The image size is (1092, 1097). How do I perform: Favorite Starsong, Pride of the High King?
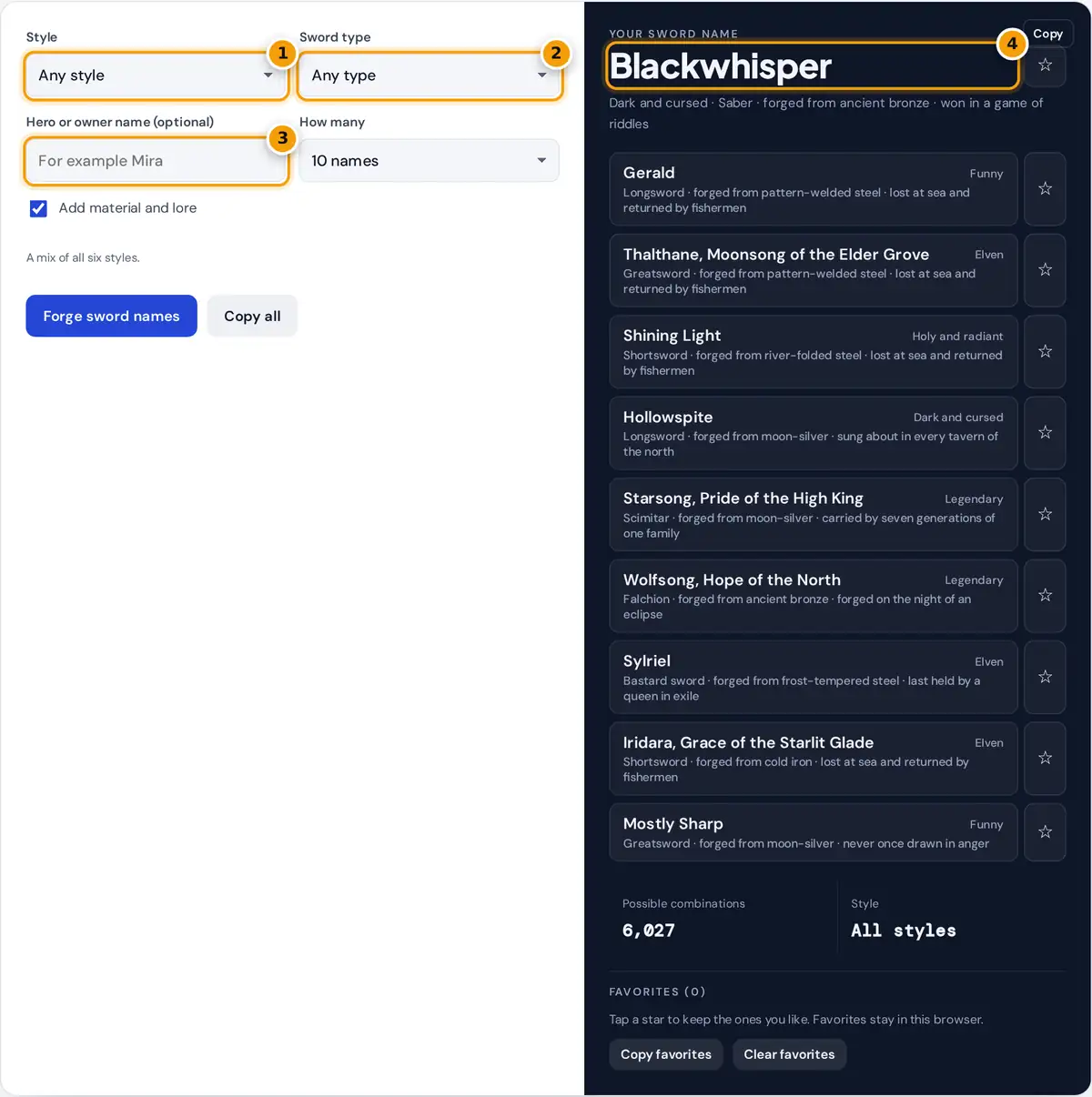tap(1045, 514)
